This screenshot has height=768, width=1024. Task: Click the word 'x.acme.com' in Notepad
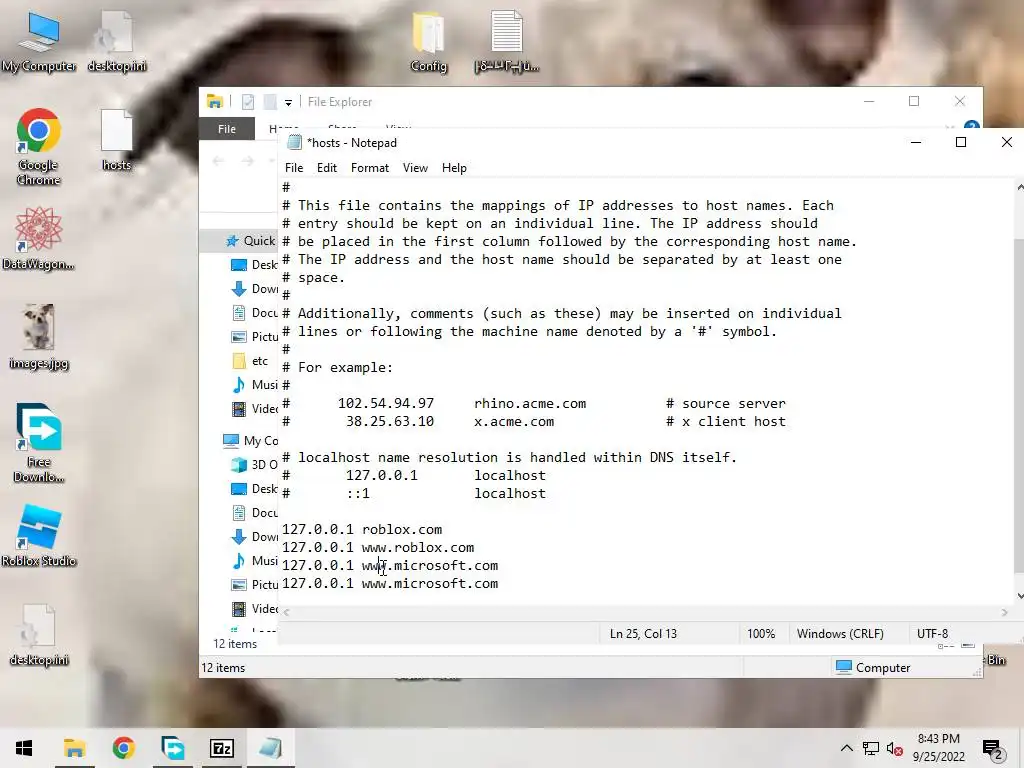[x=514, y=422]
